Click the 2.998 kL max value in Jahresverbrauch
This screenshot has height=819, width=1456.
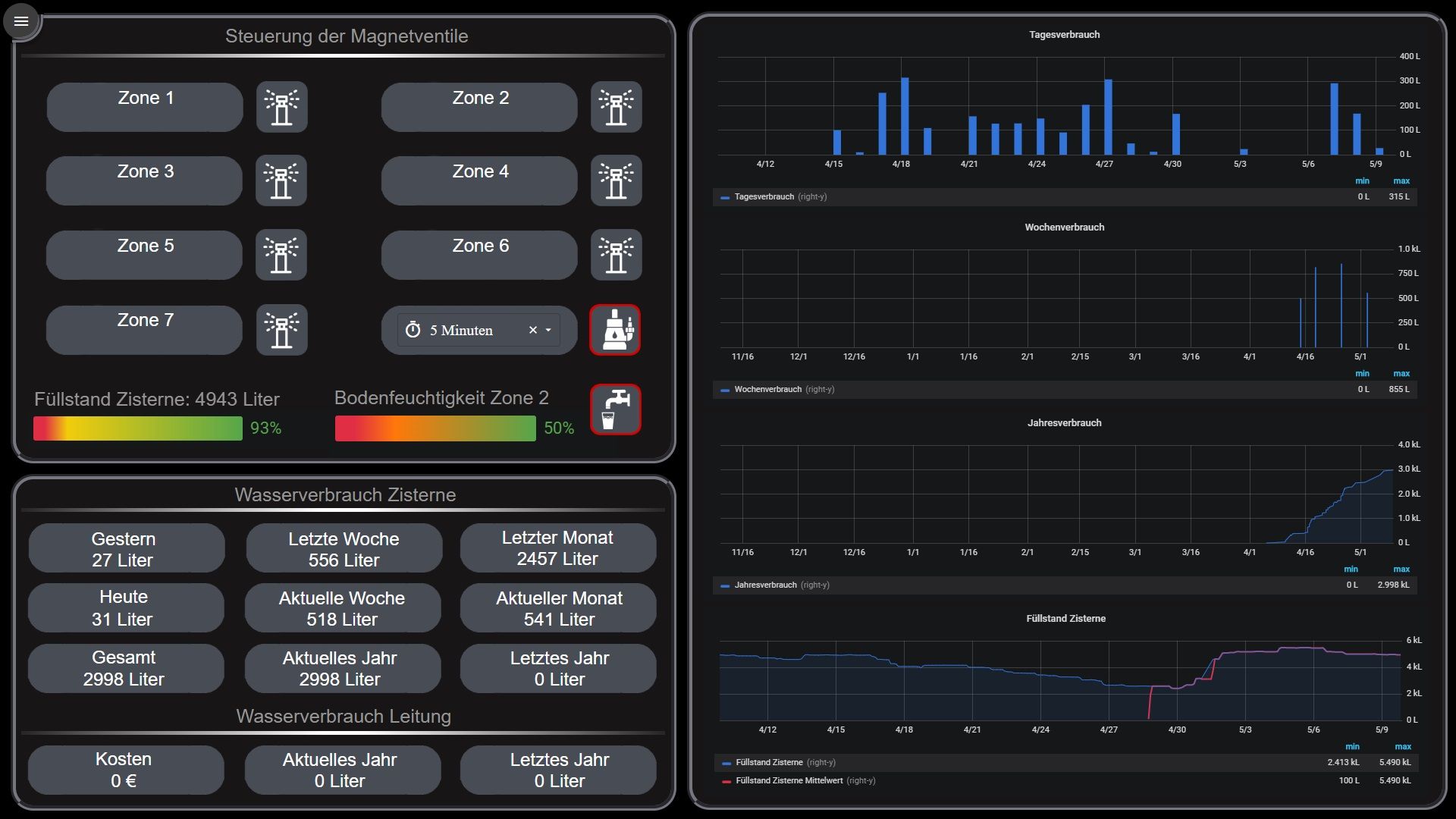click(1393, 585)
